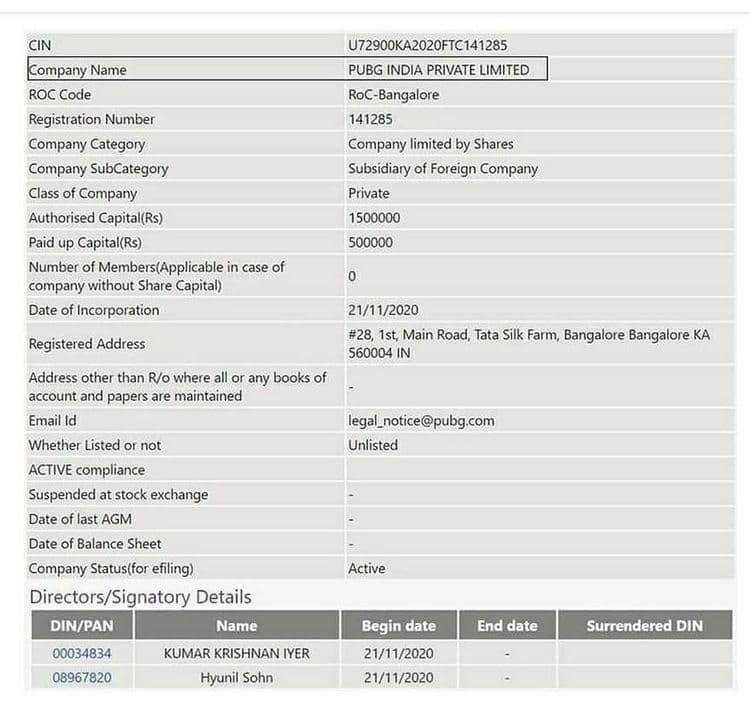This screenshot has height=703, width=750.
Task: Click the 'Company SubCategory' label
Action: (x=99, y=169)
